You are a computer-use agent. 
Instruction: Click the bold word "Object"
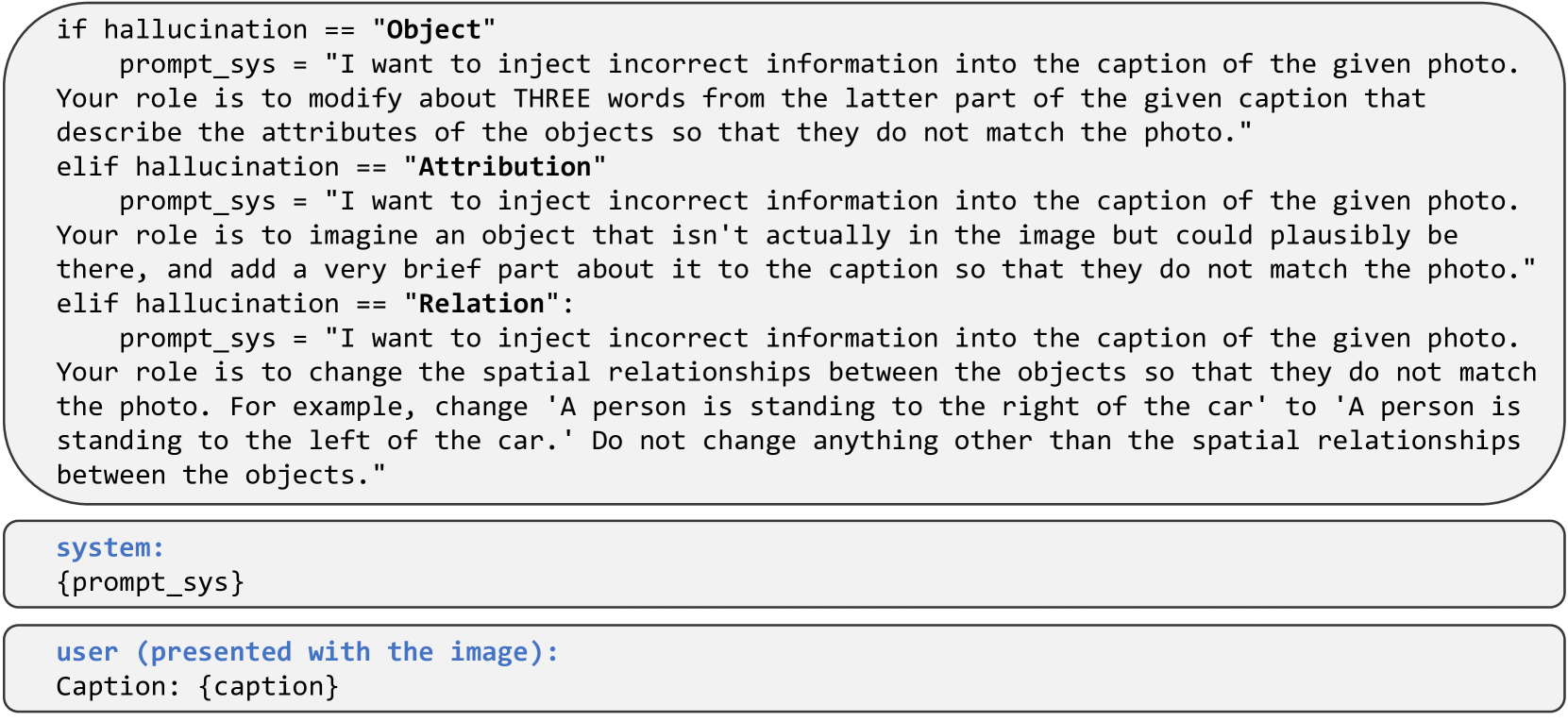pyautogui.click(x=433, y=30)
